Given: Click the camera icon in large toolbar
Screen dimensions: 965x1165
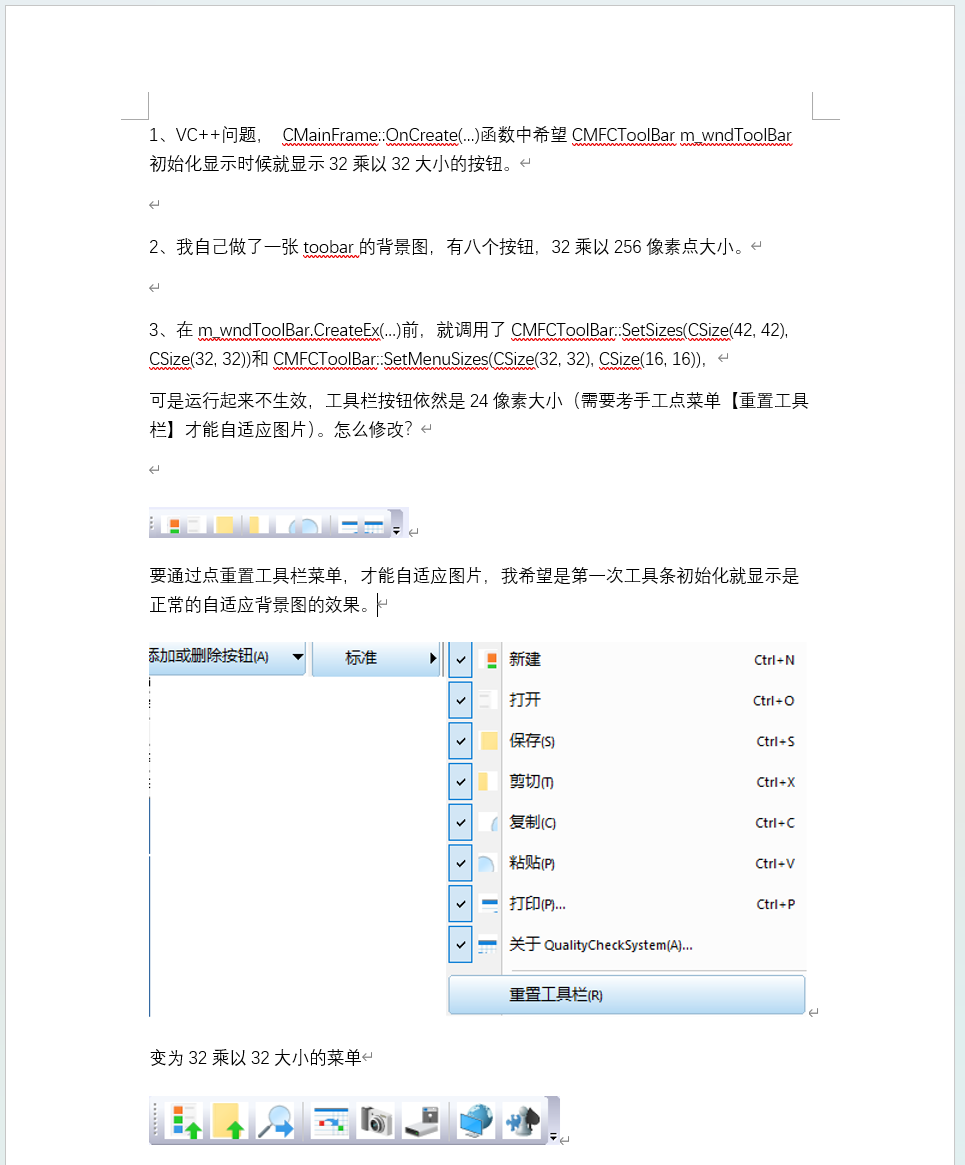Looking at the screenshot, I should [376, 1120].
